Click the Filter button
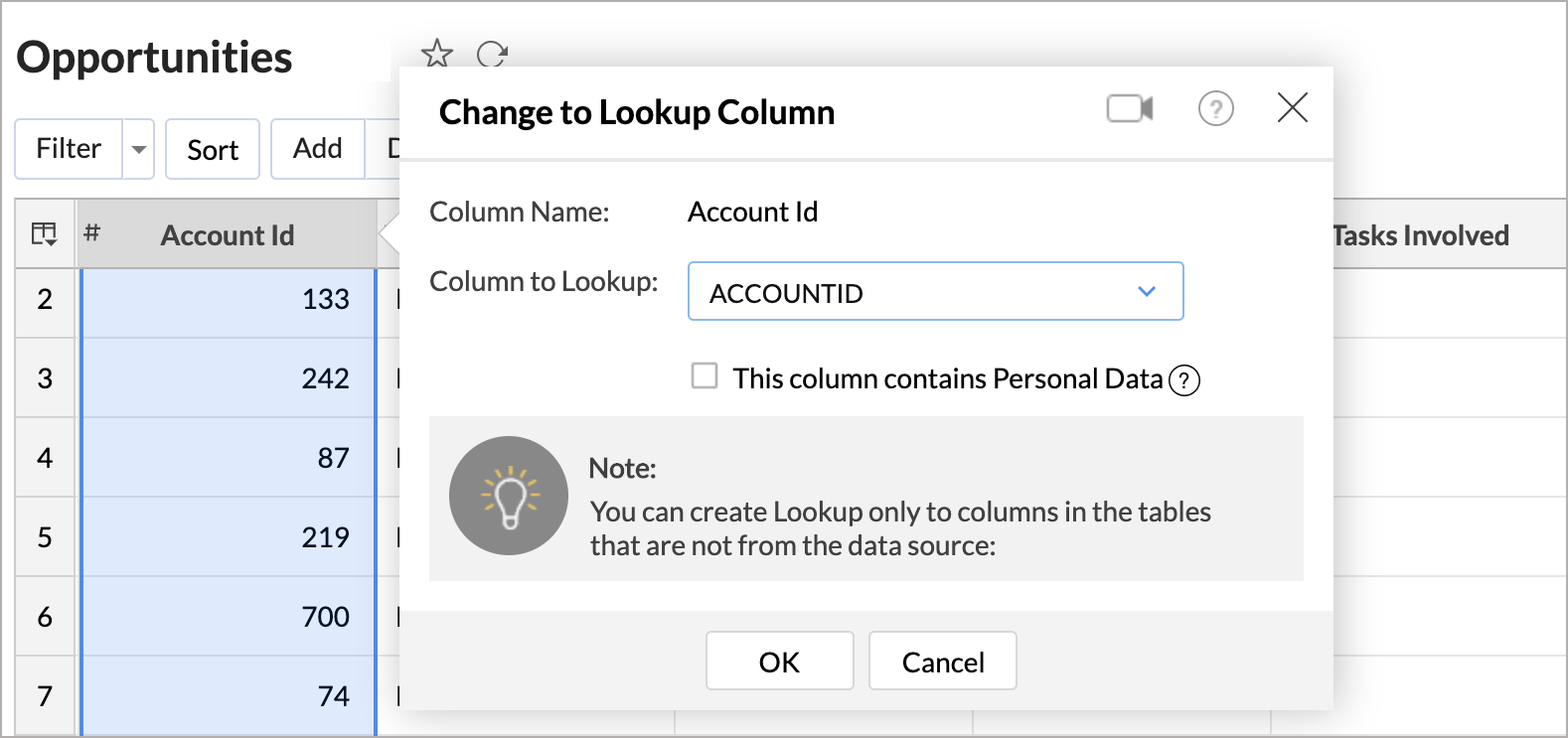Image resolution: width=1568 pixels, height=738 pixels. click(x=67, y=149)
